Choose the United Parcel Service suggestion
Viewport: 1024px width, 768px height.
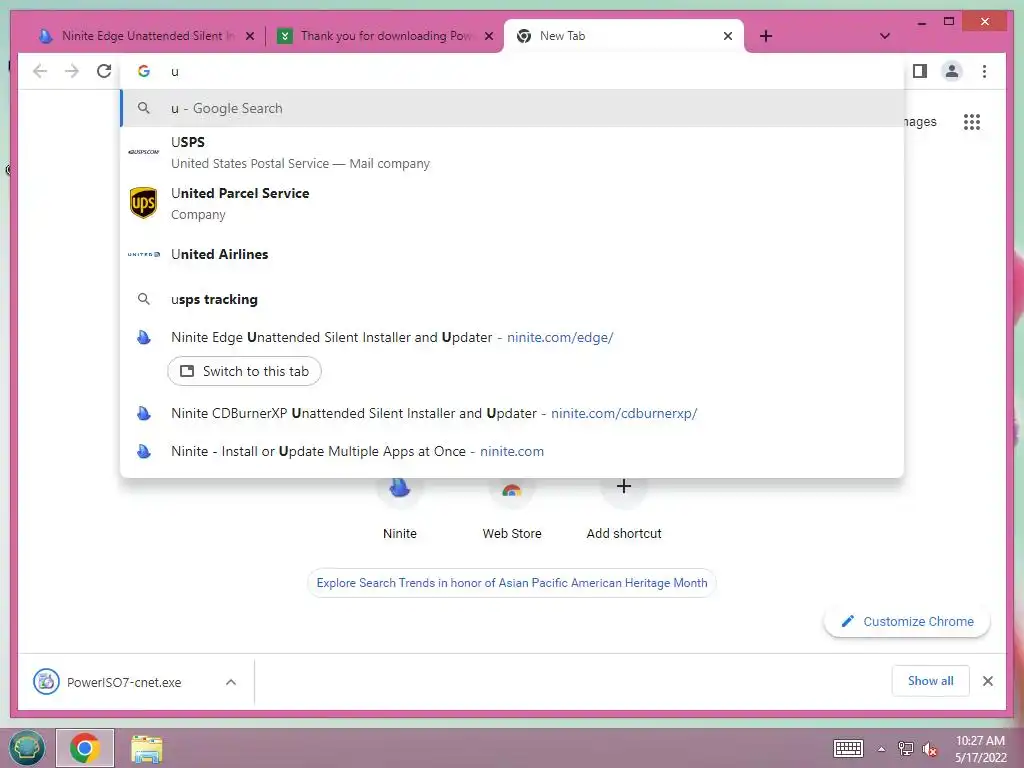513,203
